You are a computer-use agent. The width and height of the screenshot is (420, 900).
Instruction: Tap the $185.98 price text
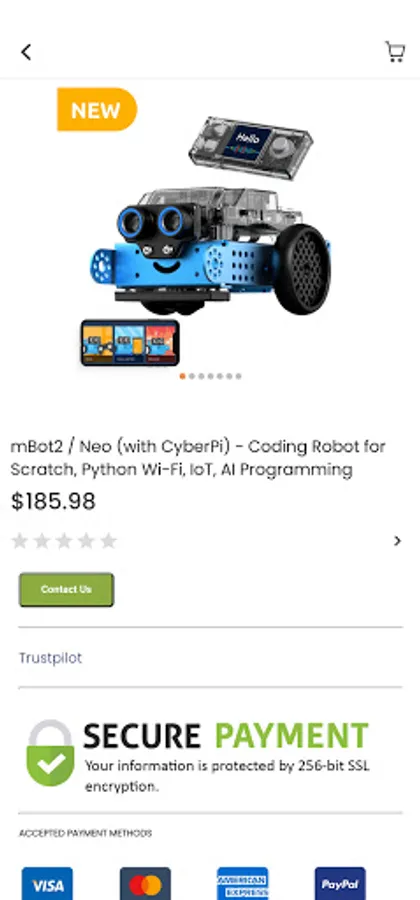click(x=53, y=501)
